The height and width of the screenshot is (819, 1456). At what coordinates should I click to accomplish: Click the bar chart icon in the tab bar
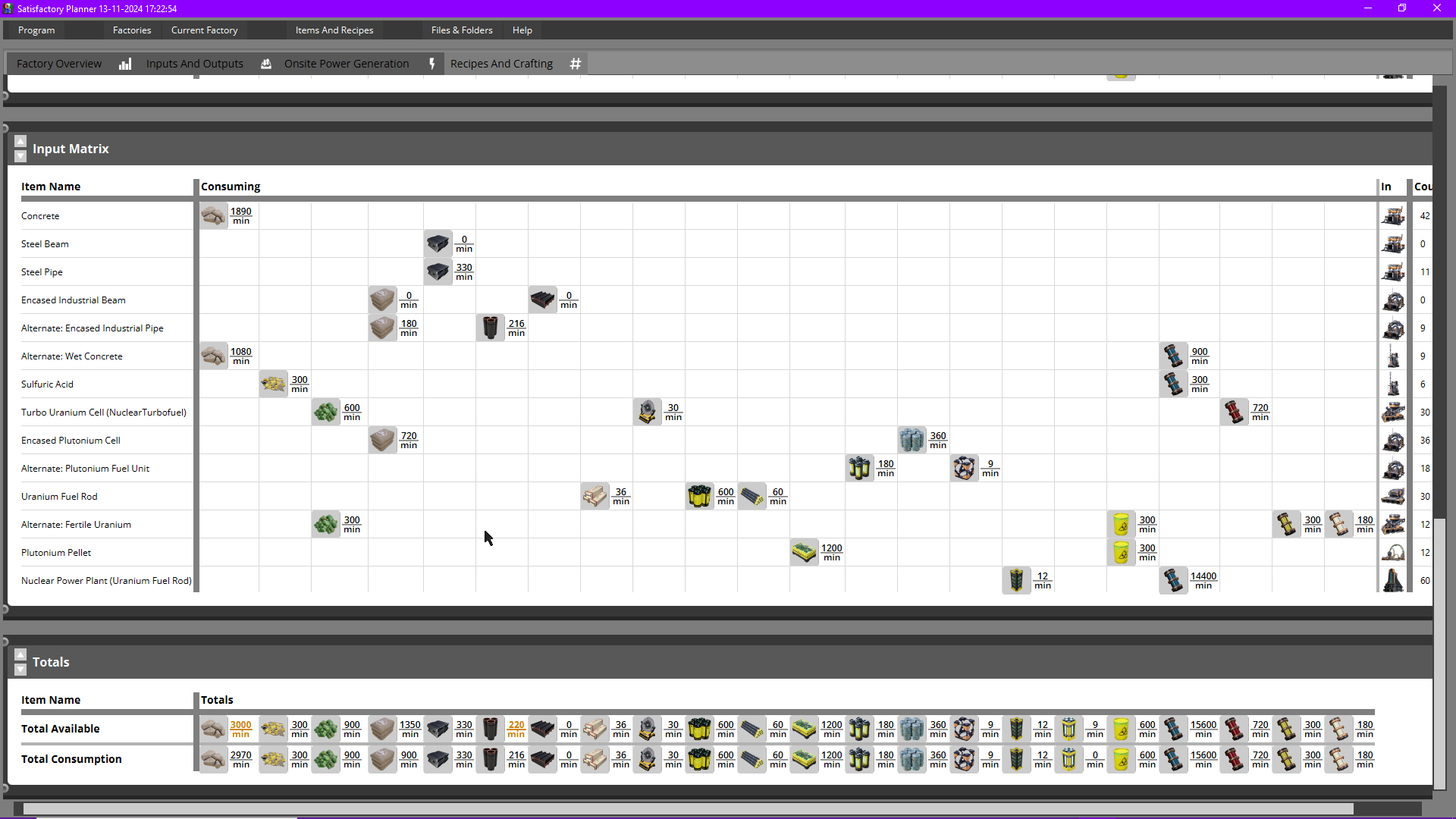click(x=124, y=64)
